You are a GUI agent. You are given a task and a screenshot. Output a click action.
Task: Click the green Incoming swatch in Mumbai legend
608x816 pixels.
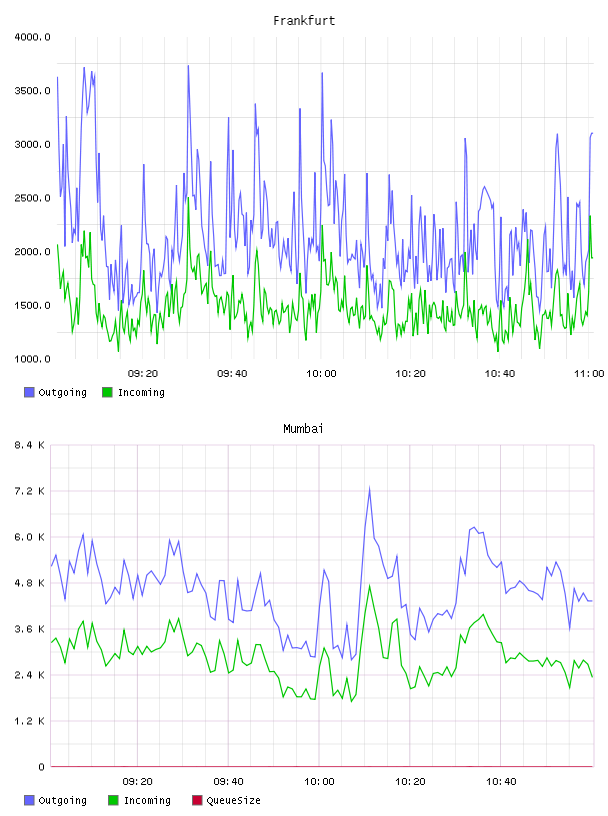coord(113,800)
